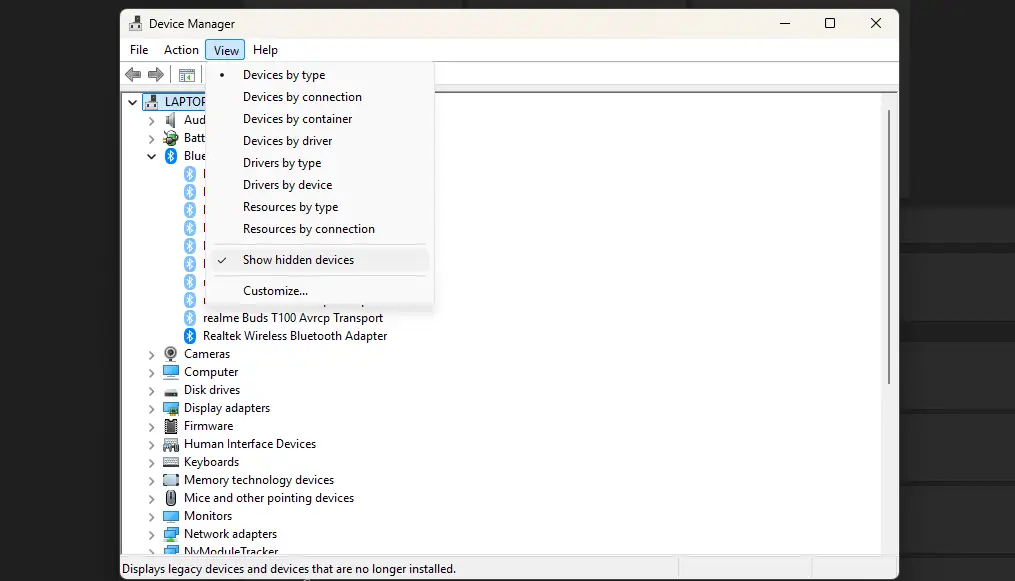The height and width of the screenshot is (581, 1015).
Task: Click the Keyboards category icon
Action: click(169, 462)
